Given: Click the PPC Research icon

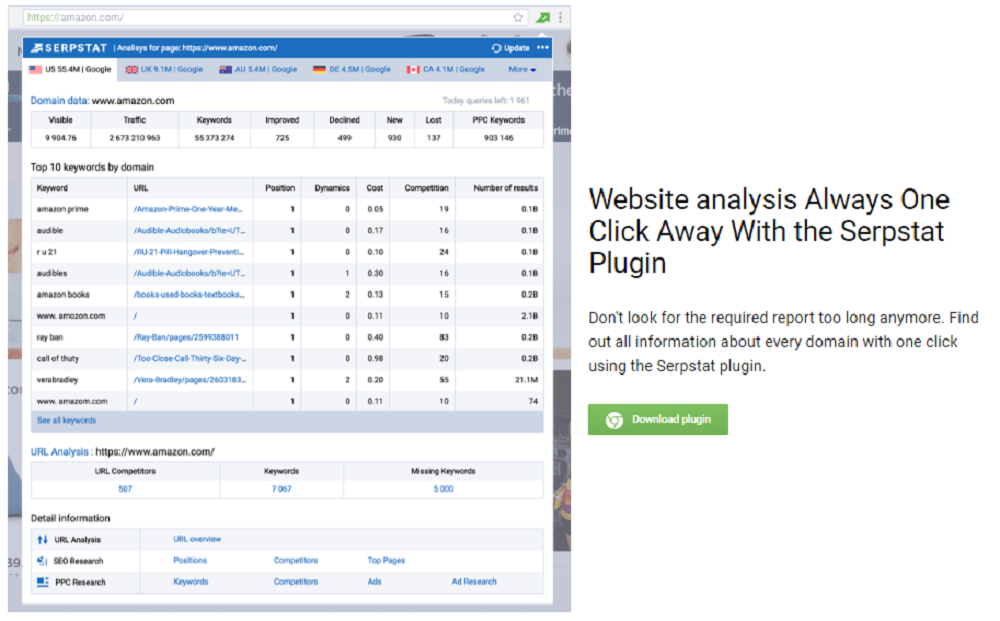Looking at the screenshot, I should 41,581.
